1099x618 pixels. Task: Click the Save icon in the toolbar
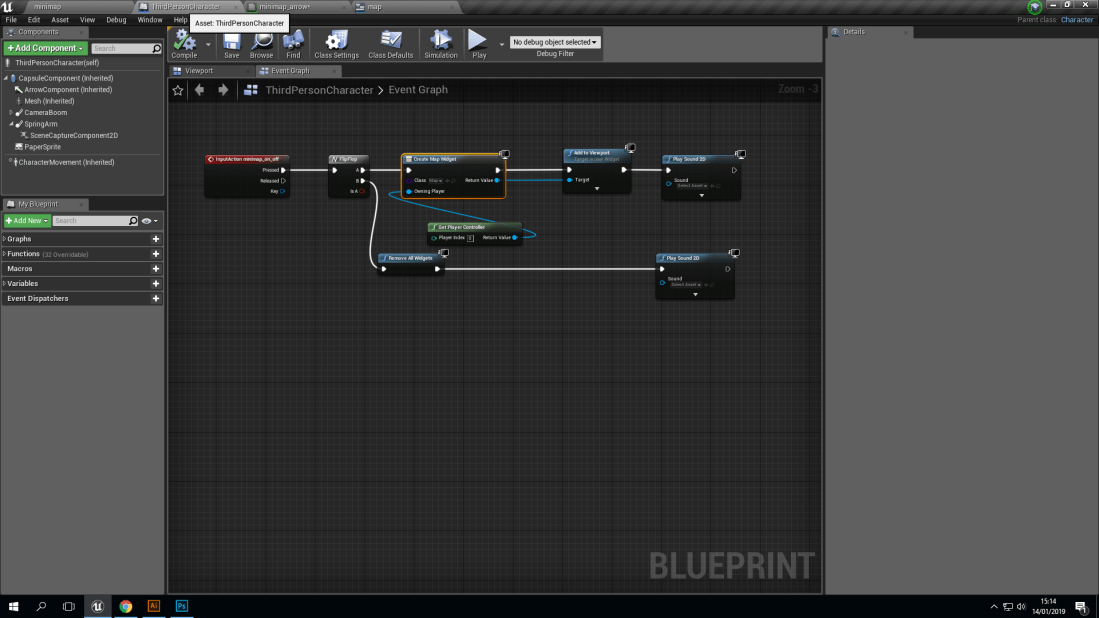[x=231, y=42]
